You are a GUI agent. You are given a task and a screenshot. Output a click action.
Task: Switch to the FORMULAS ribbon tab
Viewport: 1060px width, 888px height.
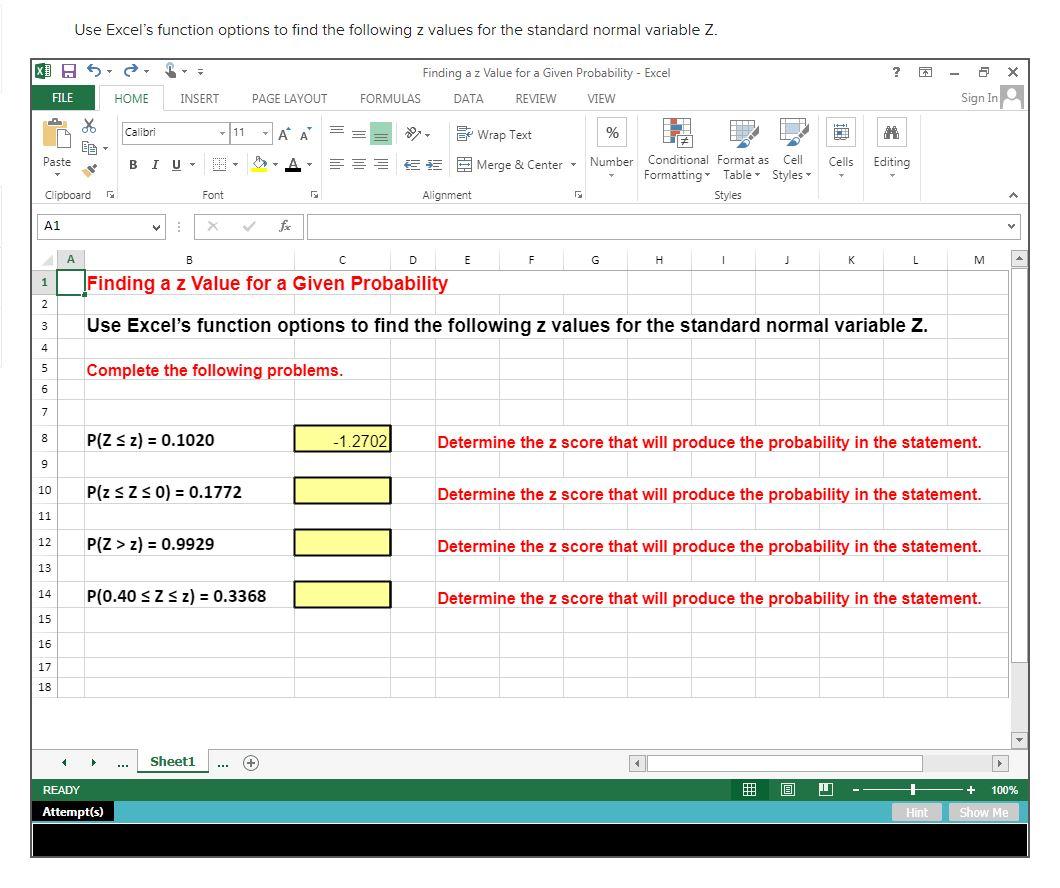coord(389,98)
